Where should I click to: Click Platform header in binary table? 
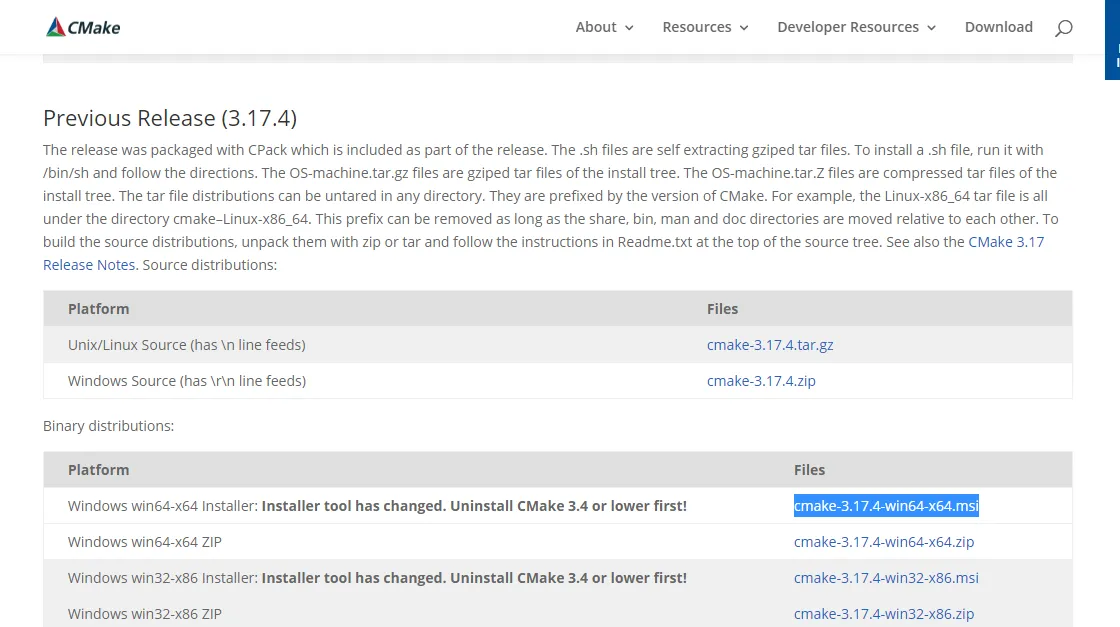(x=99, y=470)
